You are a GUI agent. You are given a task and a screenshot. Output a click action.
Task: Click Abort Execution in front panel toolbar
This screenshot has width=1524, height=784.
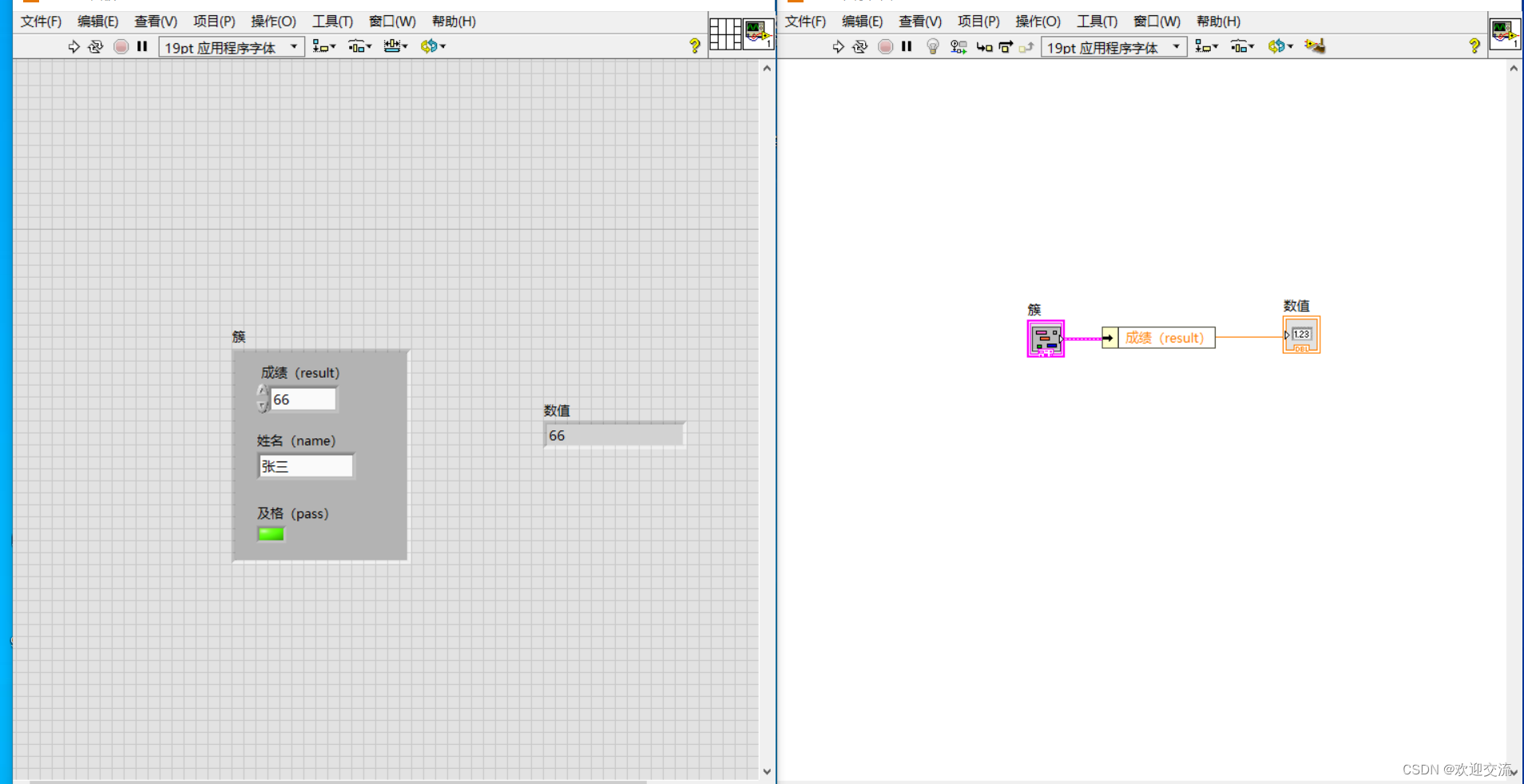pos(121,46)
